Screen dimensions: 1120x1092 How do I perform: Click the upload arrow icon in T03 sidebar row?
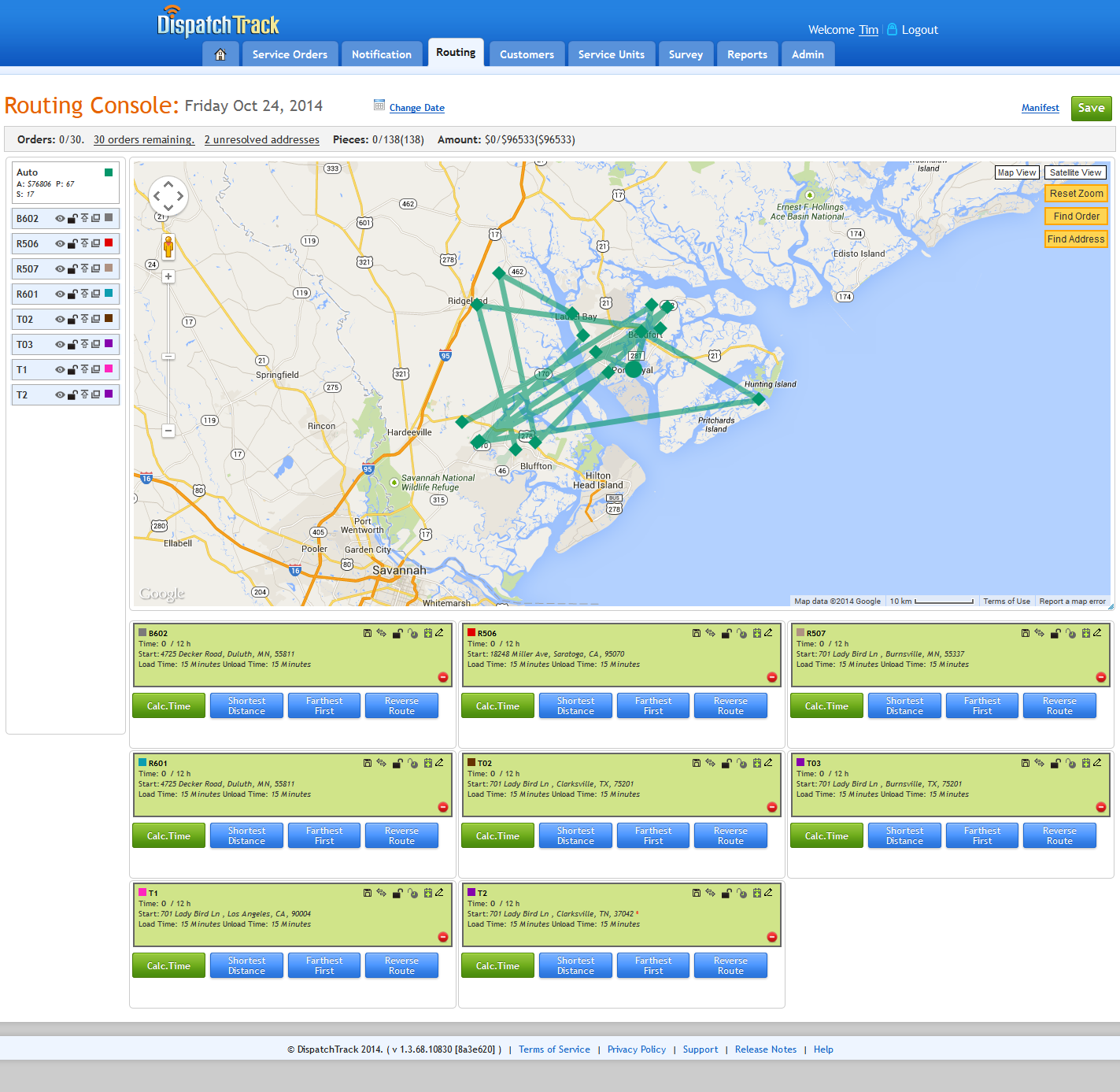tap(84, 344)
